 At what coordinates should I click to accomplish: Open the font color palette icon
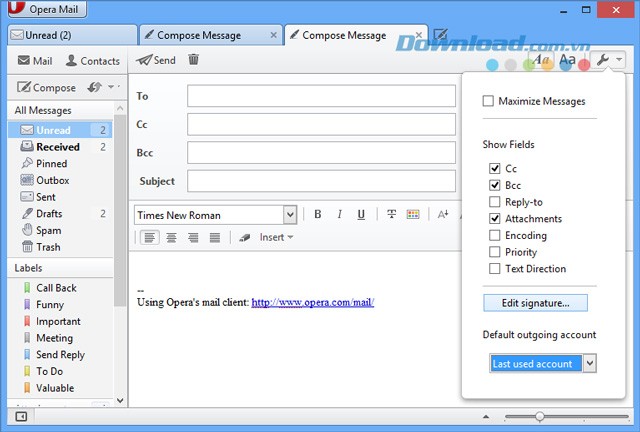pos(413,214)
